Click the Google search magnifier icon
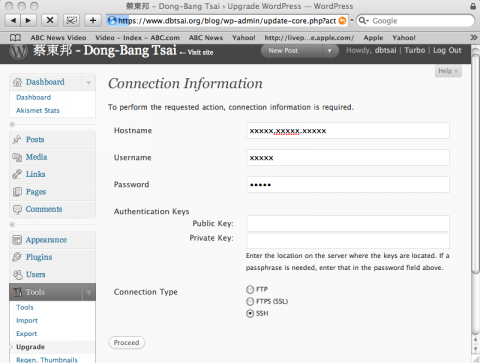480x363 pixels. pyautogui.click(x=363, y=21)
